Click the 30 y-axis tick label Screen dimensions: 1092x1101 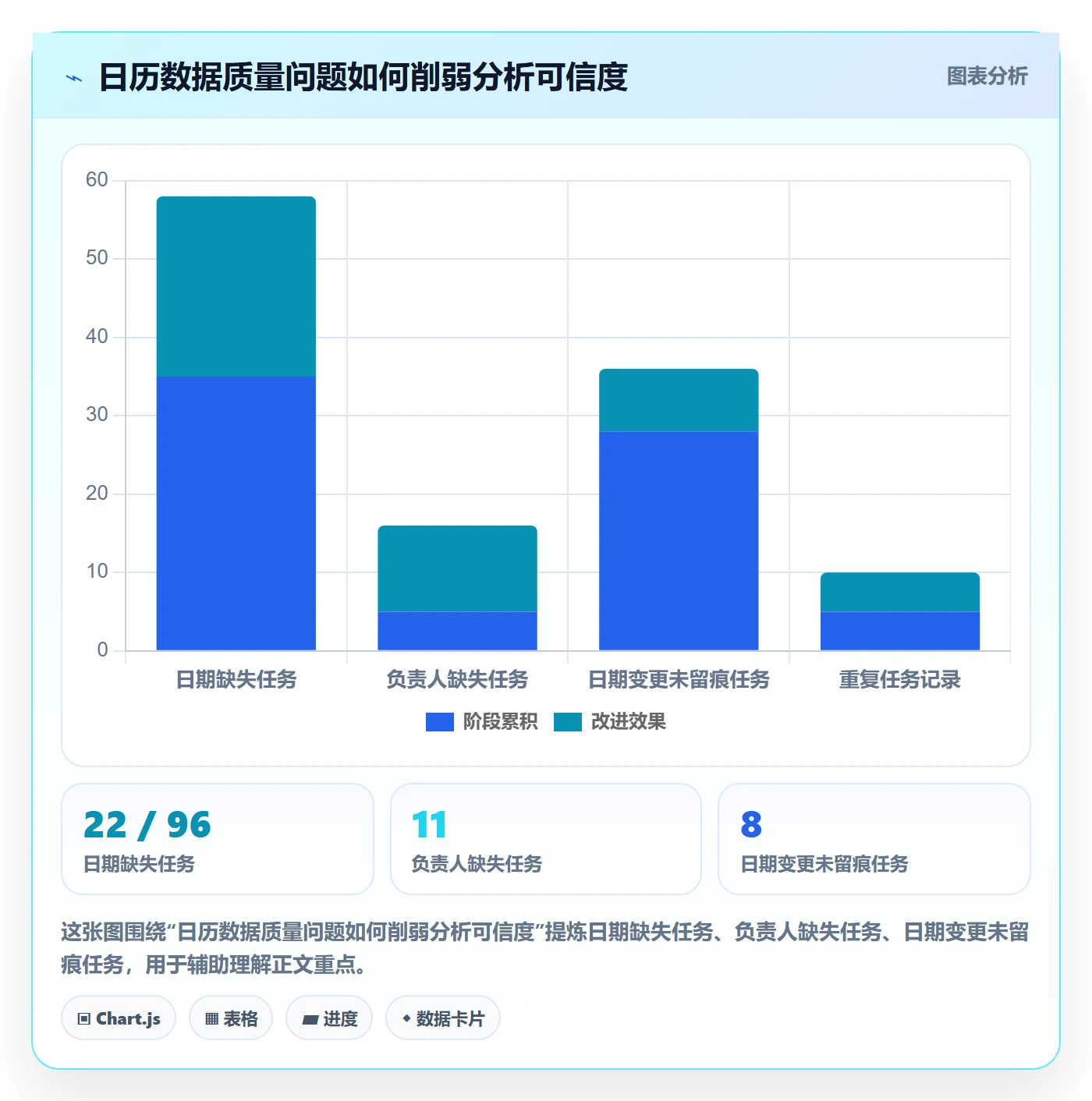tap(97, 415)
